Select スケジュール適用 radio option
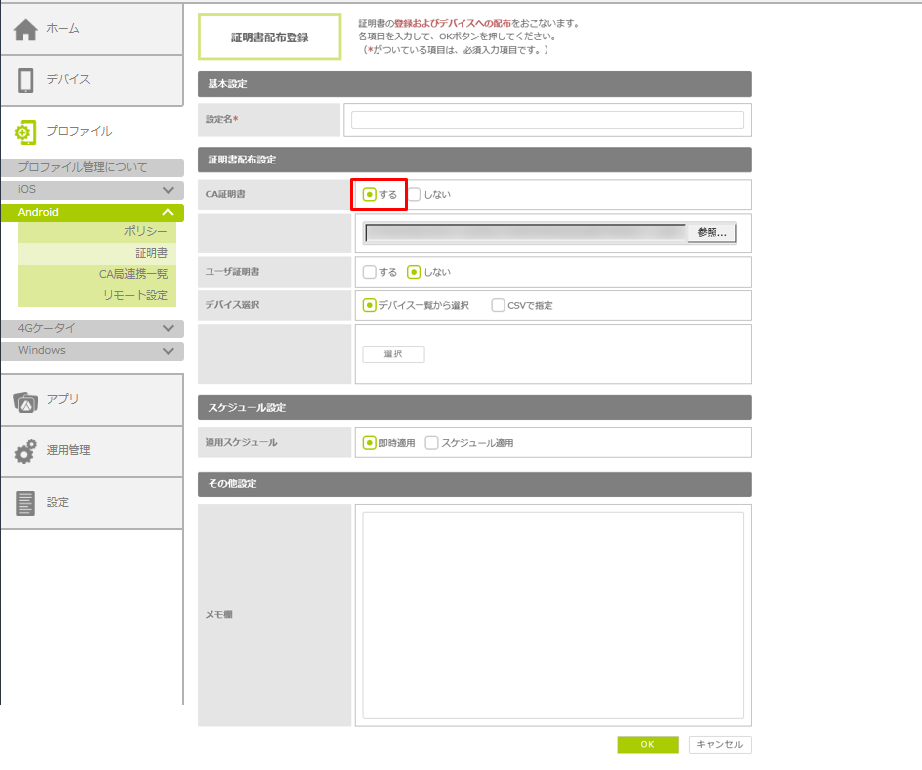Viewport: 922px width, 770px height. (x=432, y=443)
